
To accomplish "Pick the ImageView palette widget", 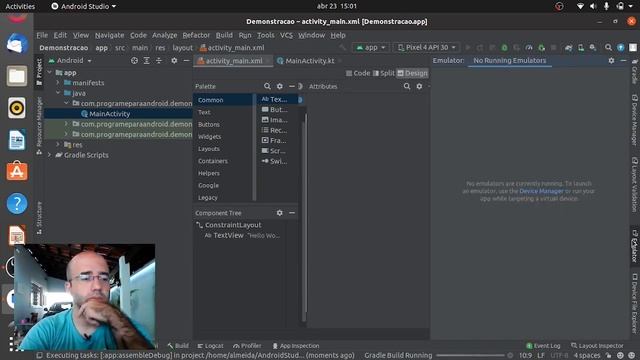I will (x=278, y=120).
